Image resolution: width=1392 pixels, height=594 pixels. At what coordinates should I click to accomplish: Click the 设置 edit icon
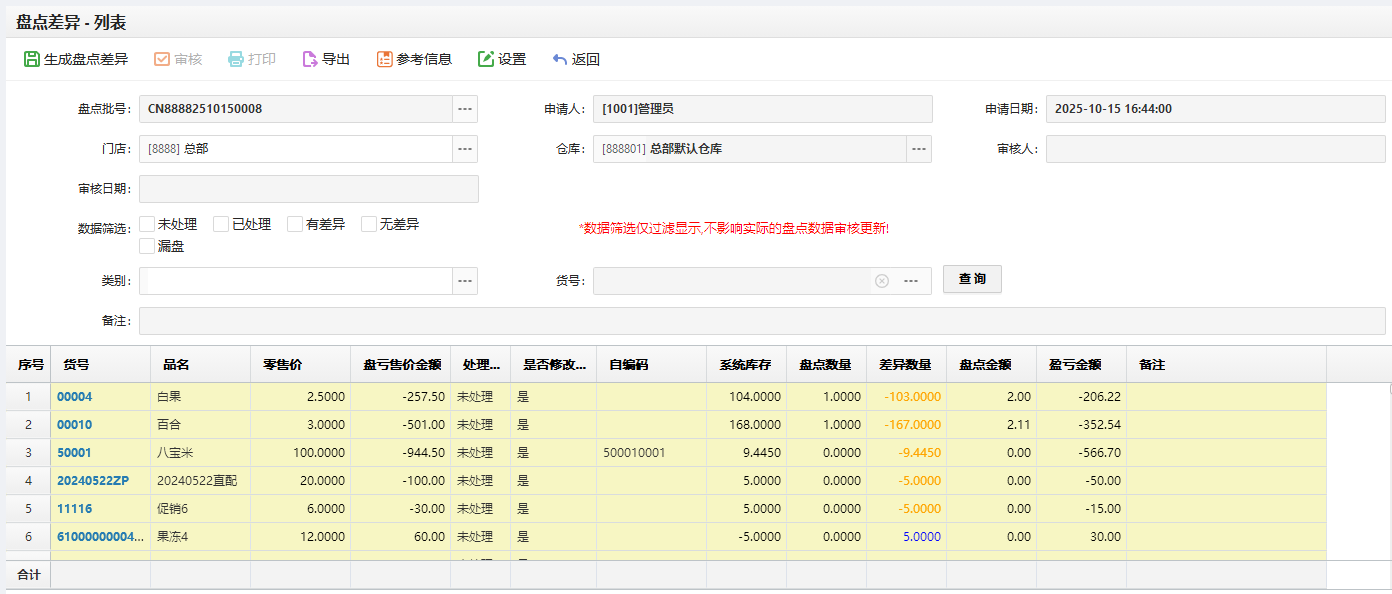click(486, 59)
